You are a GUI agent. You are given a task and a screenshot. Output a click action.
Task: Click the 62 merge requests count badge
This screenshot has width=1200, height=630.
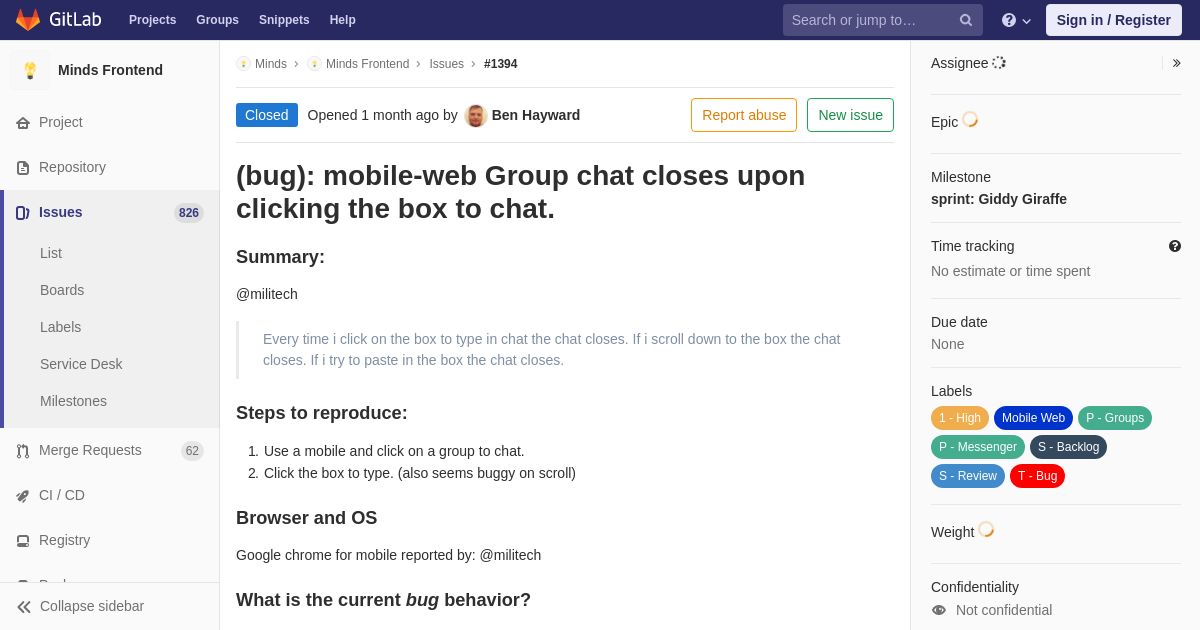[x=192, y=451]
